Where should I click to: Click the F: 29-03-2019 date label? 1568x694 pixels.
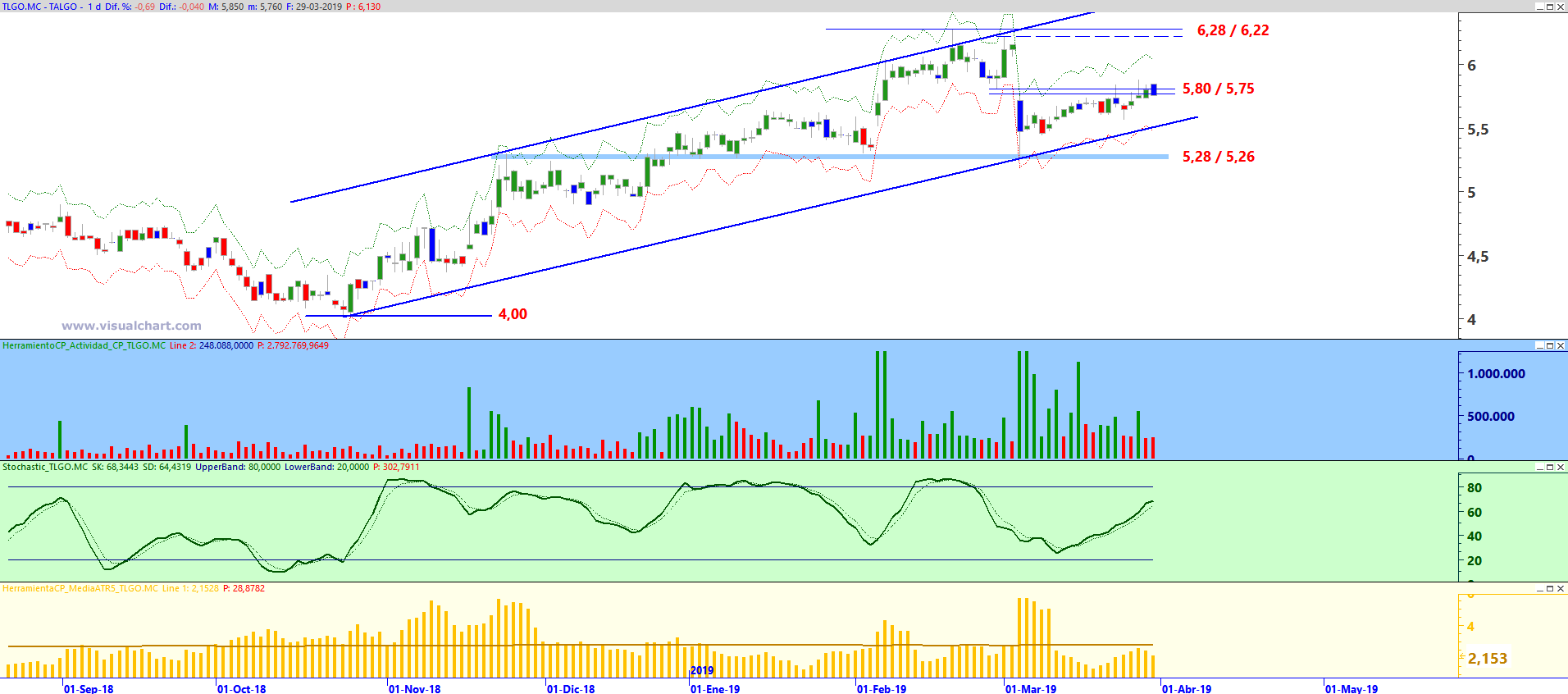(314, 7)
